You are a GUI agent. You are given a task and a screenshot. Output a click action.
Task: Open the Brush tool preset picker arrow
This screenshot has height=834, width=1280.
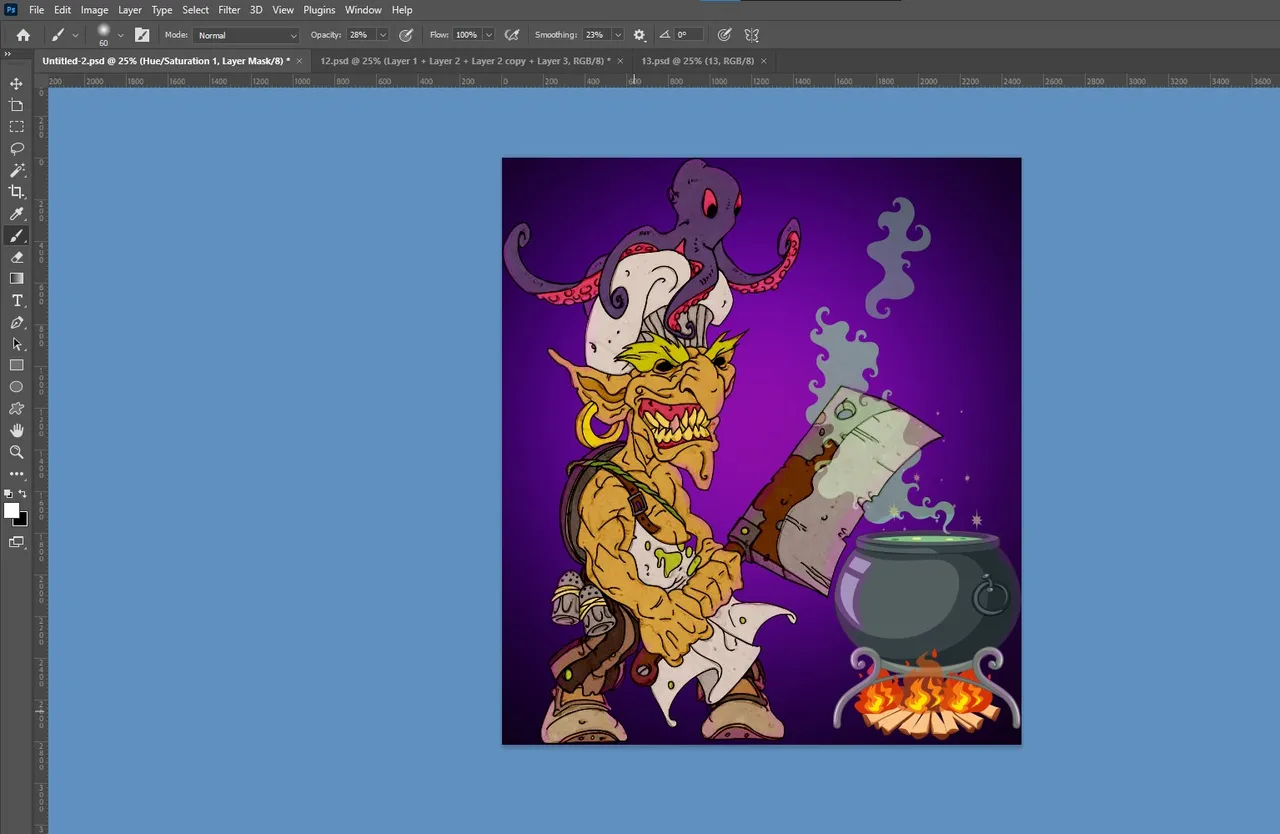[75, 36]
